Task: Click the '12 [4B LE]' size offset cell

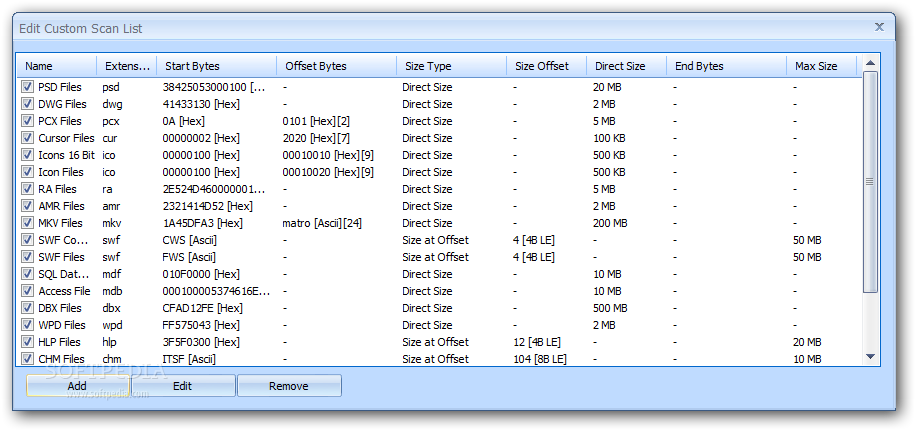Action: 537,342
